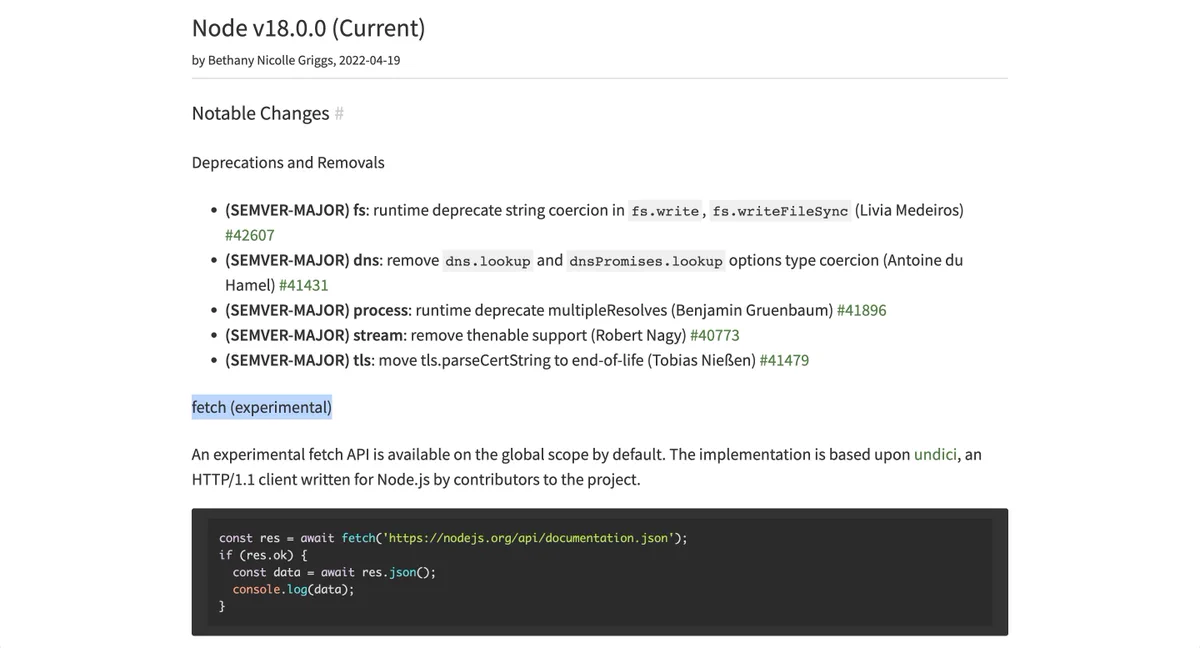Follow the #41896 process deprecation link
1200x648 pixels.
861,309
